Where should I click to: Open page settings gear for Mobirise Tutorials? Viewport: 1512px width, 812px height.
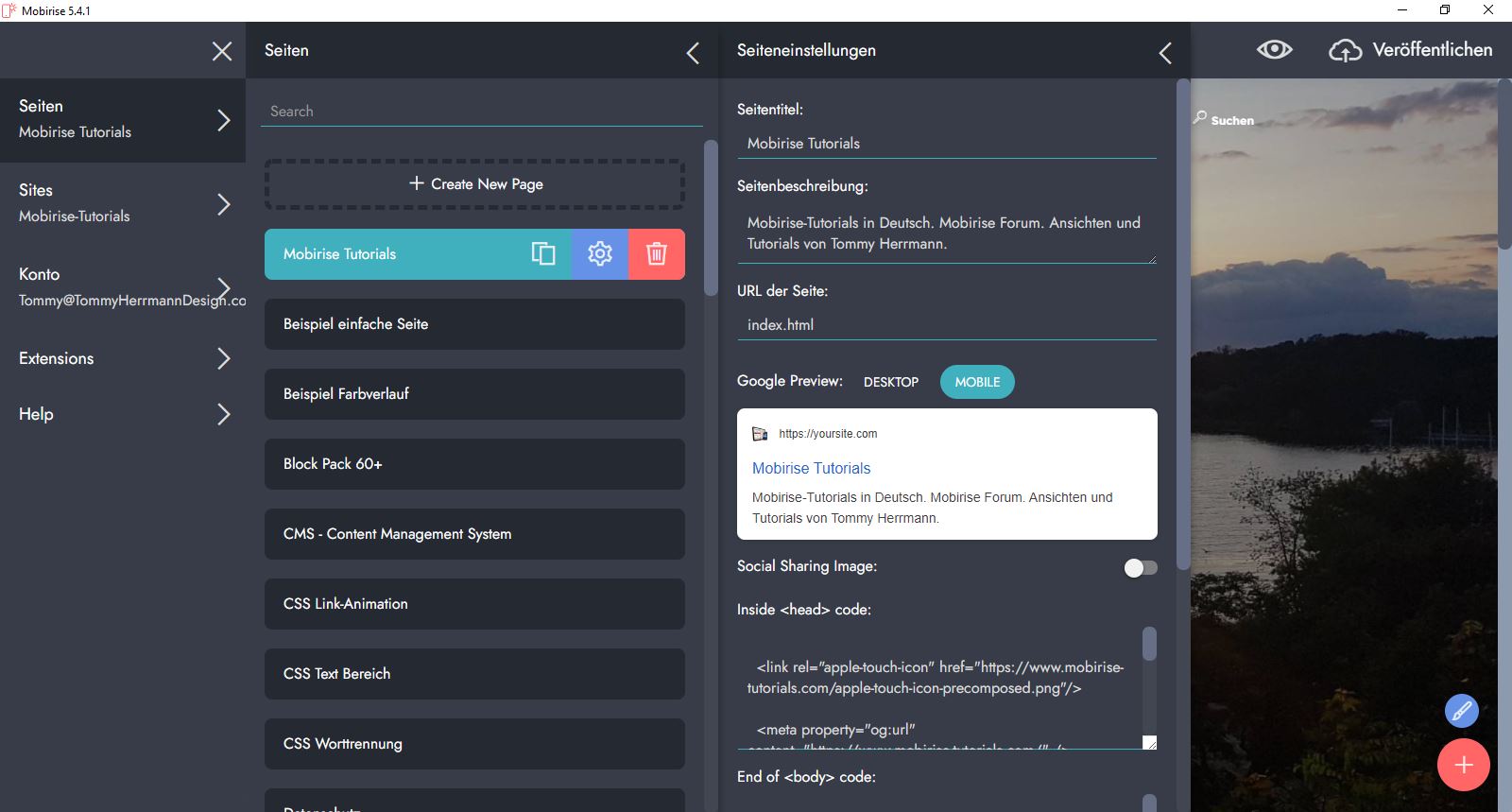point(600,254)
